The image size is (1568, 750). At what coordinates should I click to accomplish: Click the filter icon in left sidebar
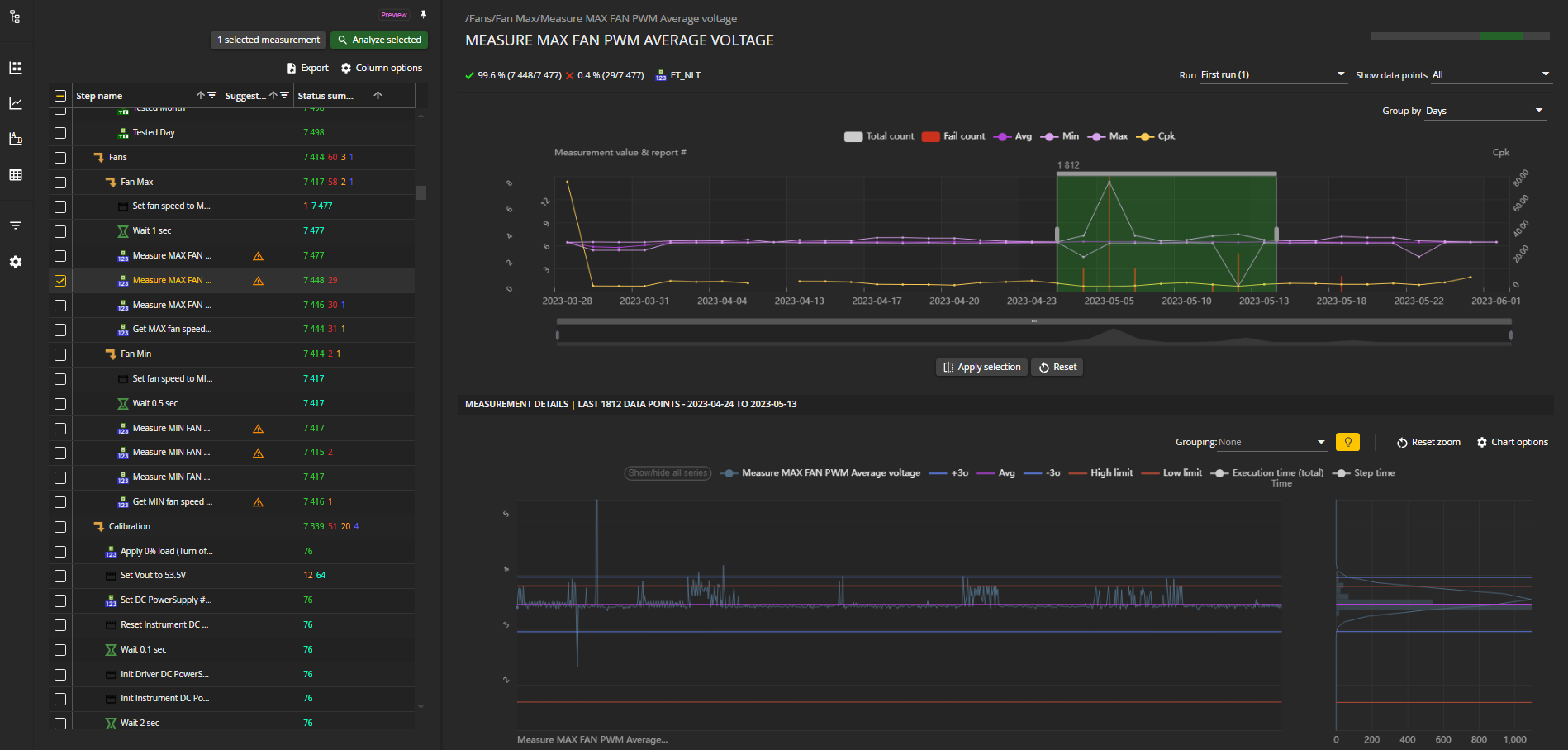15,225
